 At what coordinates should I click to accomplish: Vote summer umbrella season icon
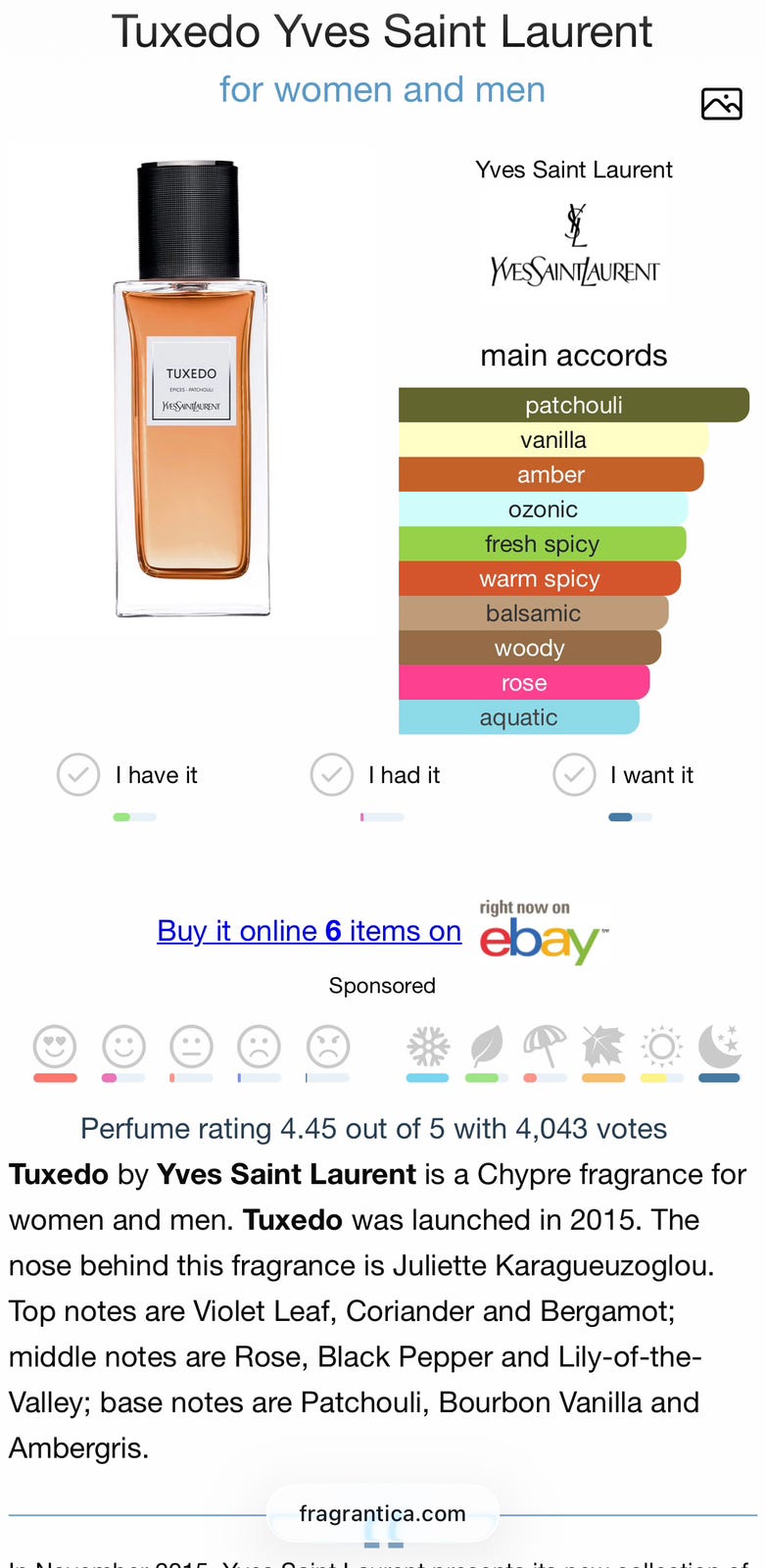click(x=545, y=1048)
